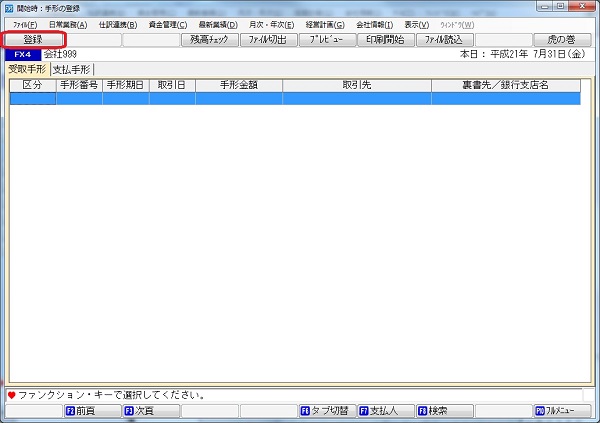Click the F3 次頁 function key button
600x423 pixels.
pyautogui.click(x=151, y=411)
